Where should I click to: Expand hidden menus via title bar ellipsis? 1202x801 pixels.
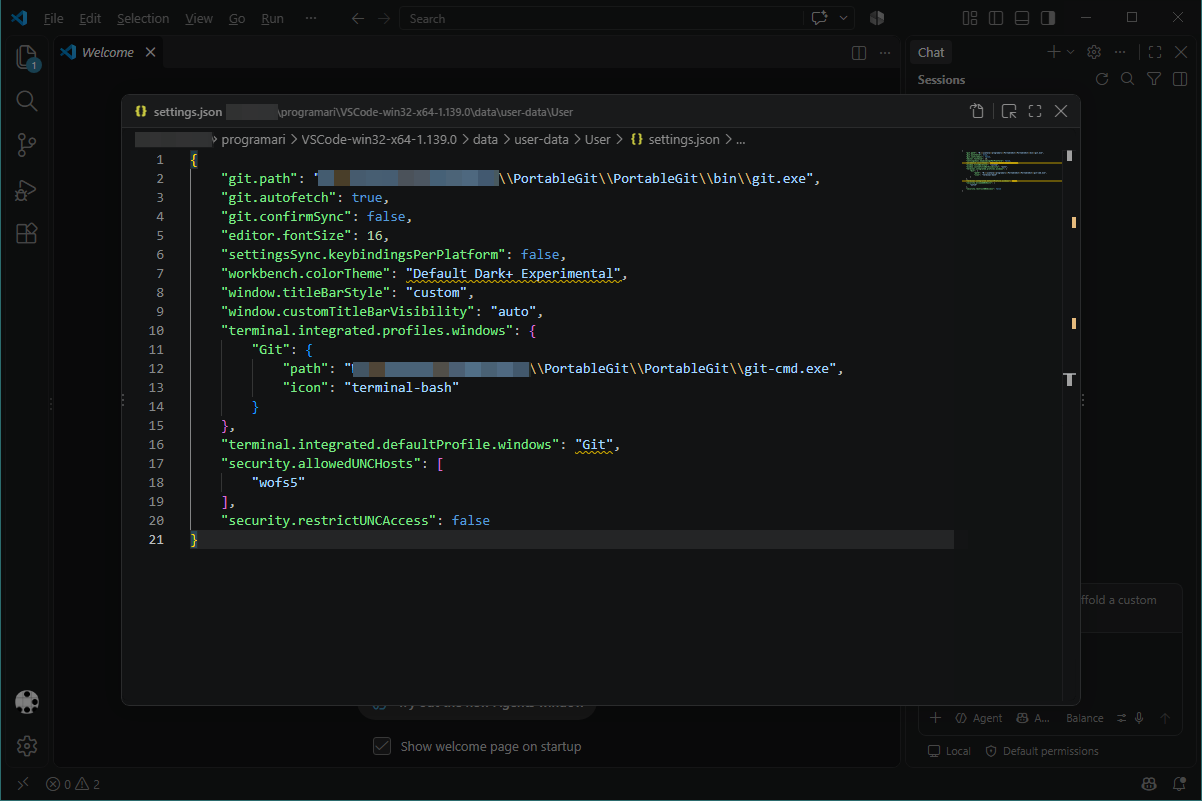click(x=311, y=18)
